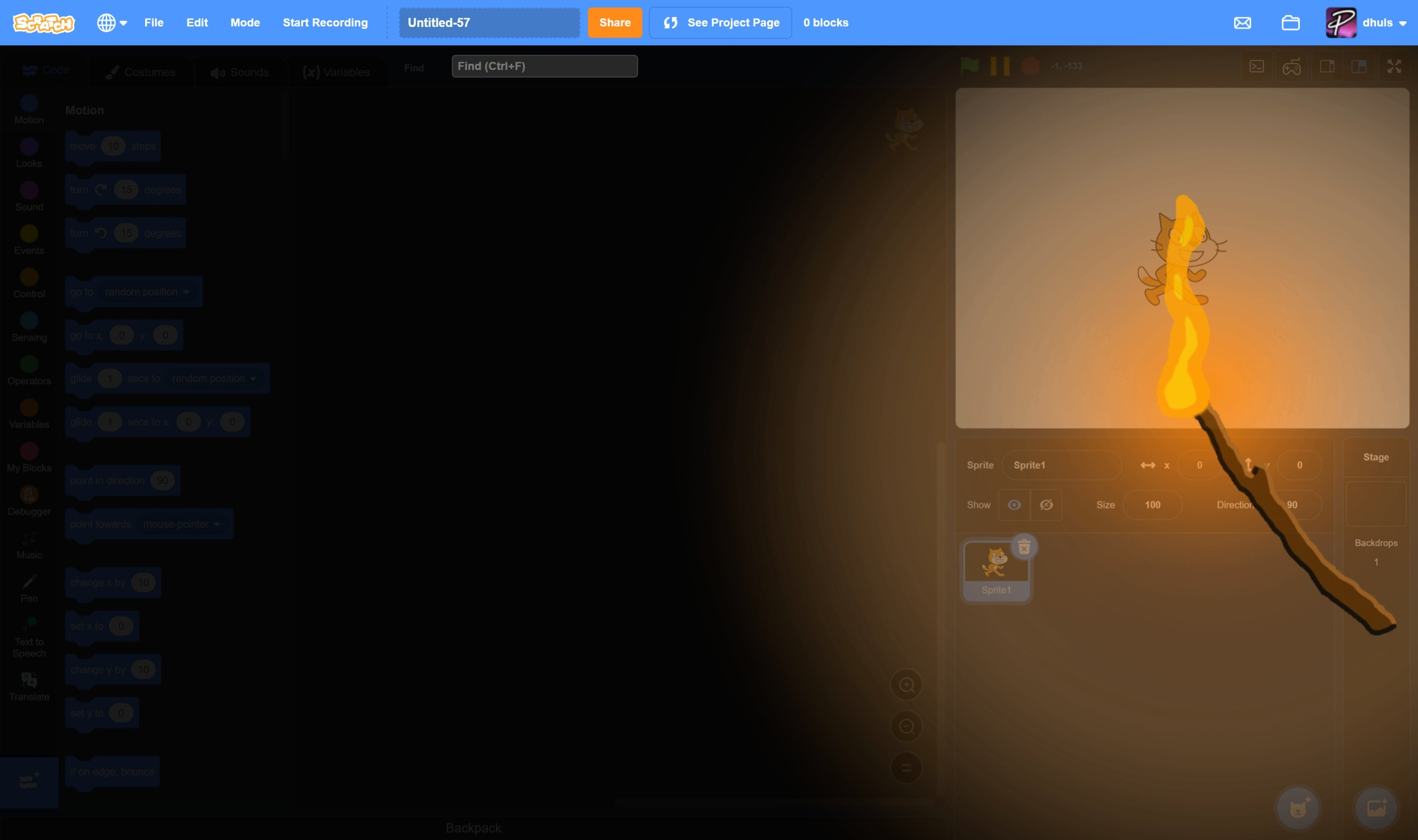
Task: Click the mail notification icon
Action: coord(1242,23)
